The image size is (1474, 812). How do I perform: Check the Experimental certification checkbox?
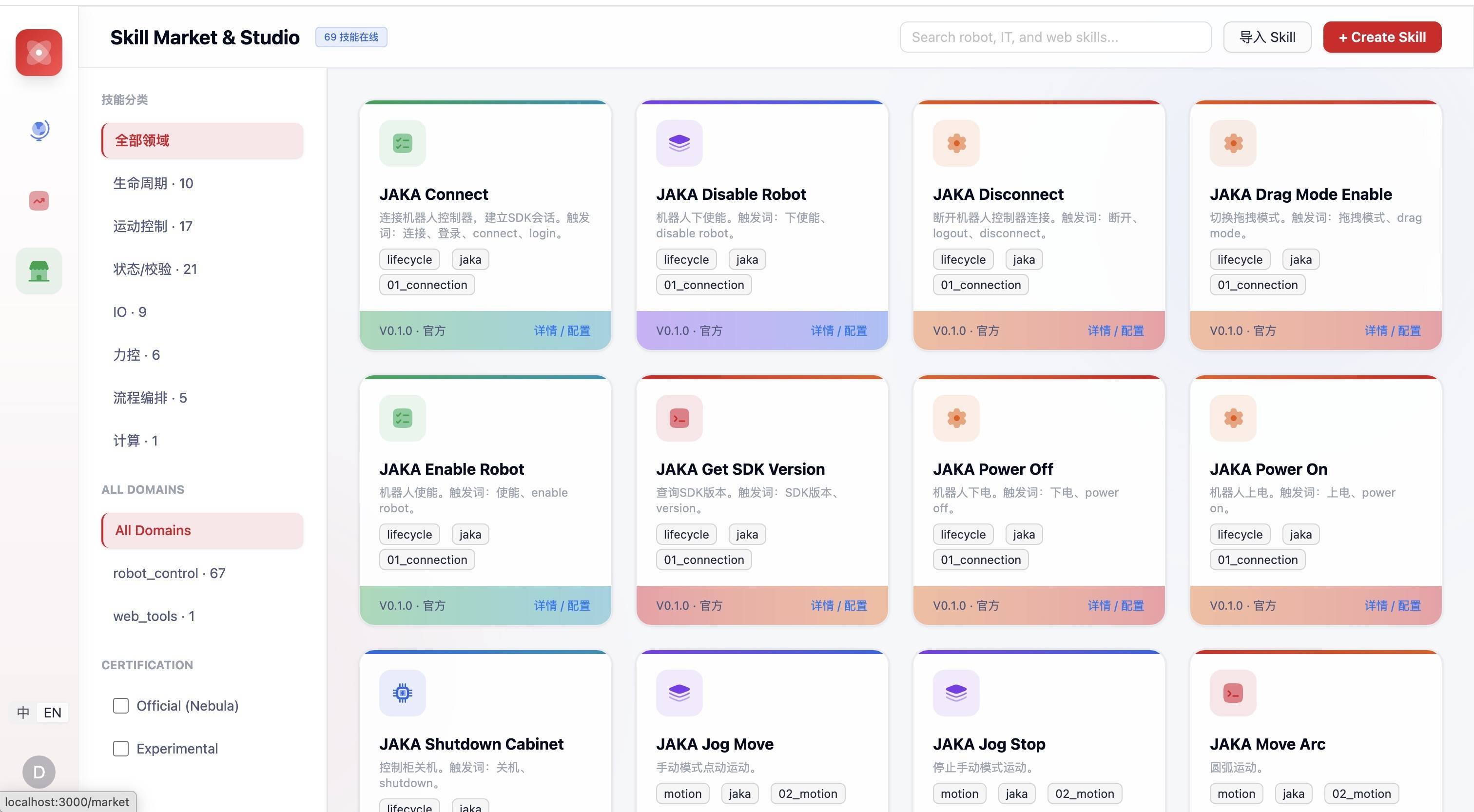tap(121, 749)
